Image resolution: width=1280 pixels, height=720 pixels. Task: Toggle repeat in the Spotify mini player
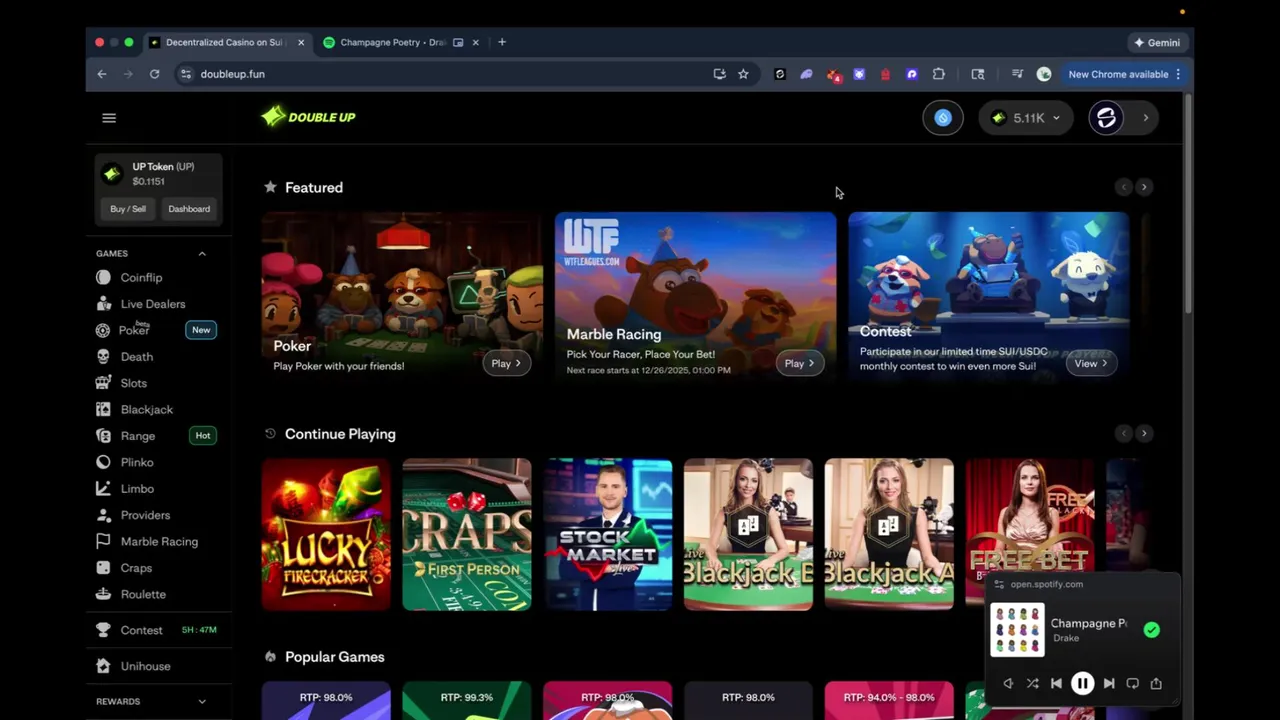click(x=1132, y=683)
